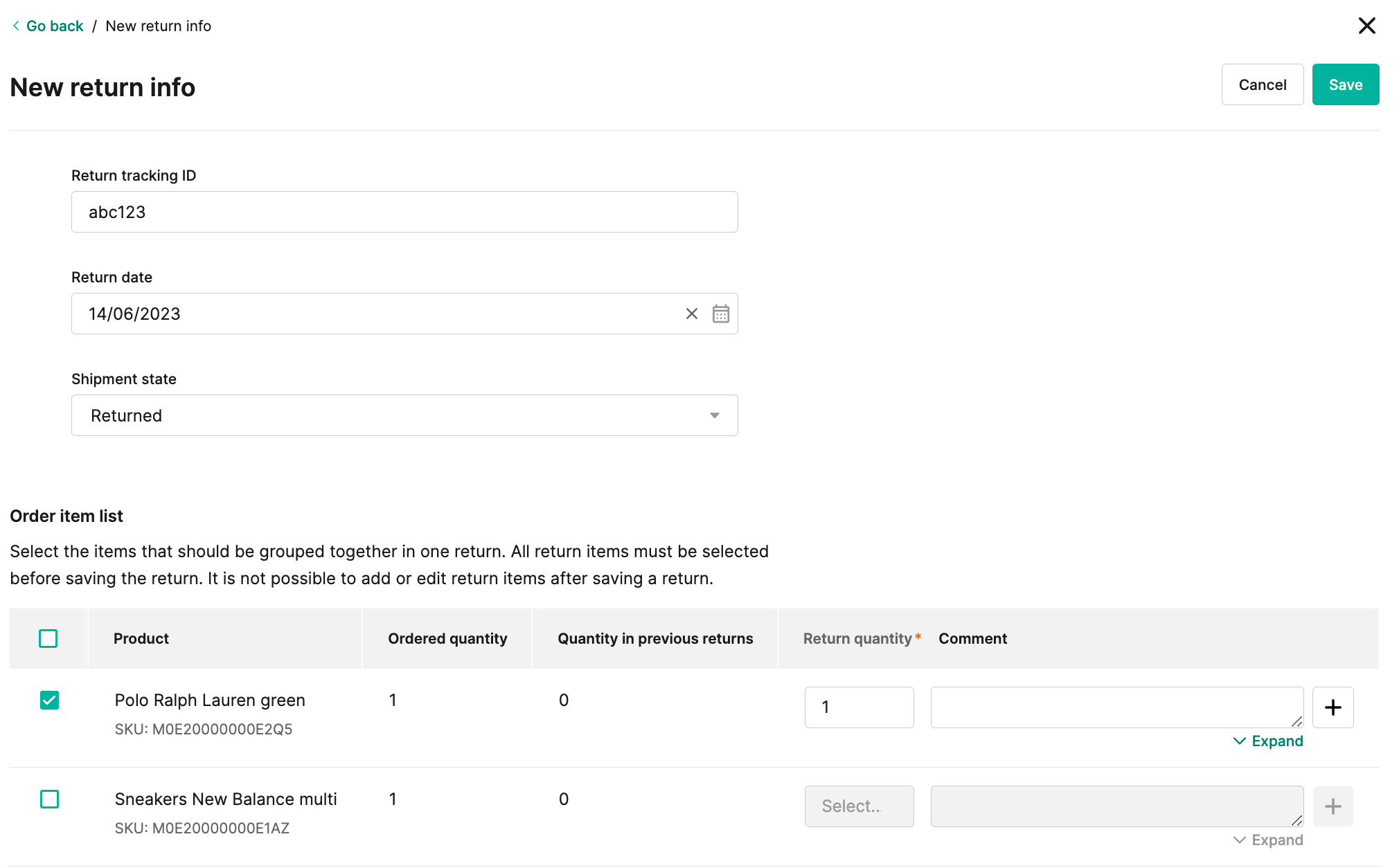This screenshot has height=868, width=1399.
Task: Click plus icon for Sneakers New Balance row
Action: click(1333, 806)
